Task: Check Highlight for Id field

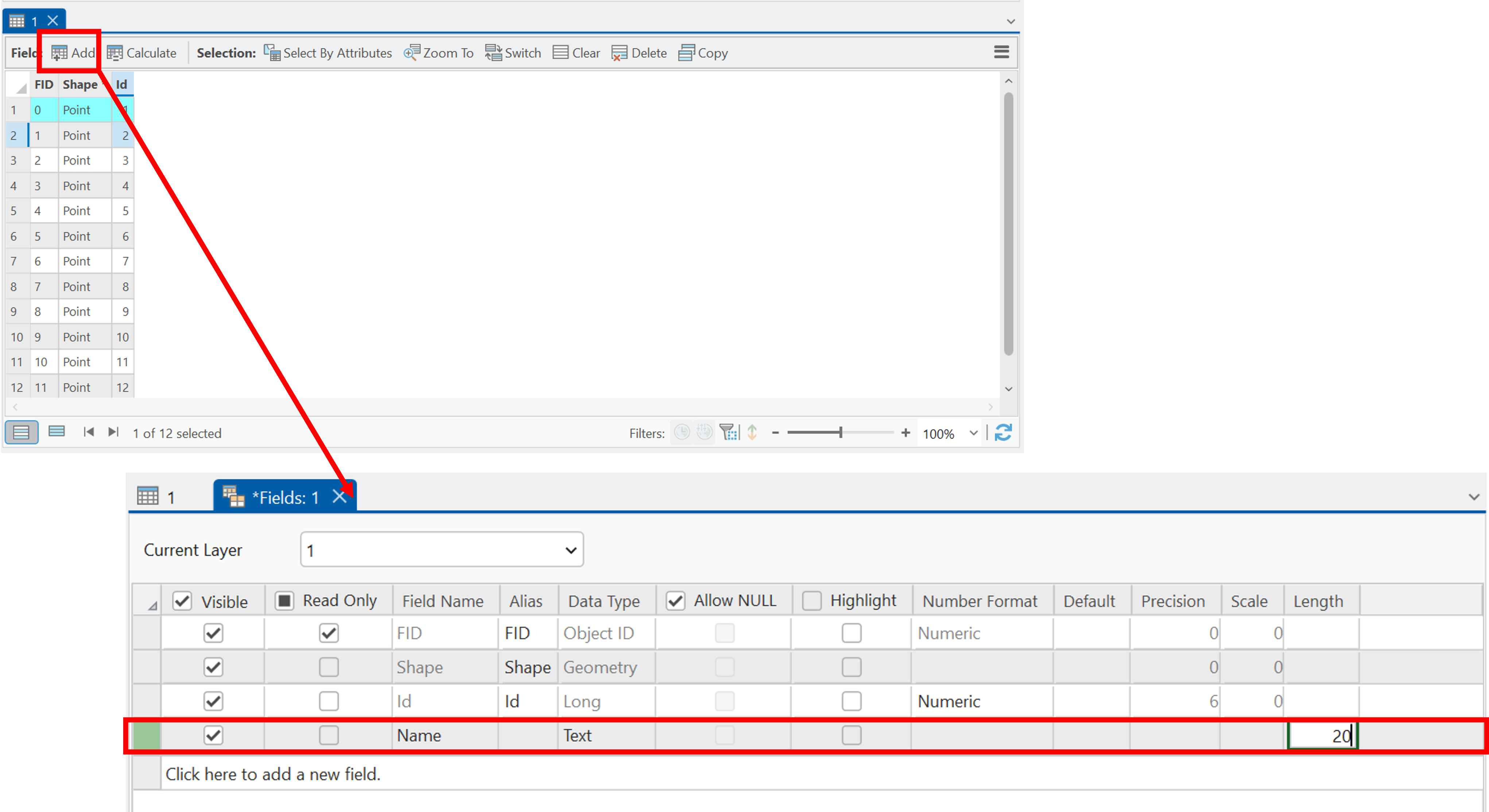Action: (x=851, y=701)
